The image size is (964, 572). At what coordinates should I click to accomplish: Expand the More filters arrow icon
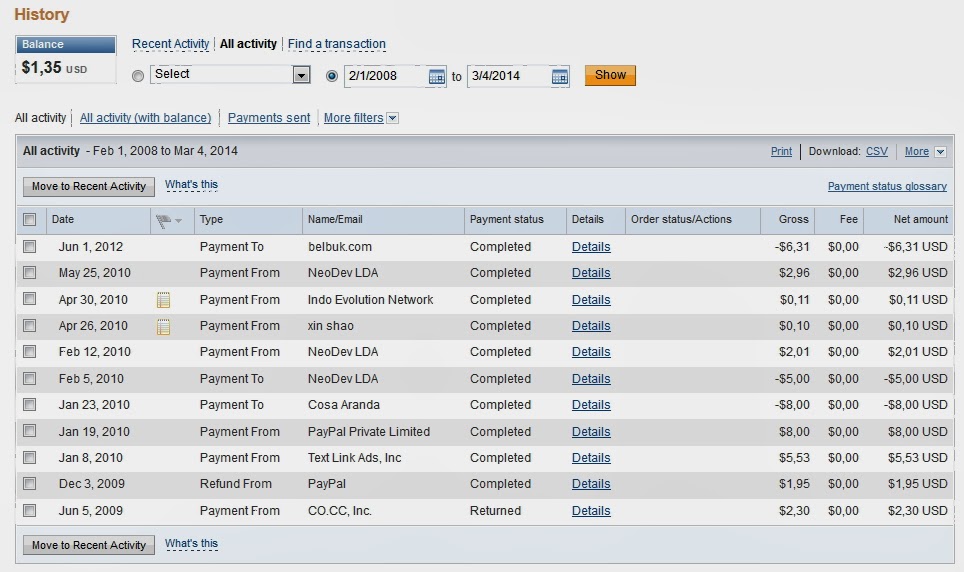[x=392, y=118]
